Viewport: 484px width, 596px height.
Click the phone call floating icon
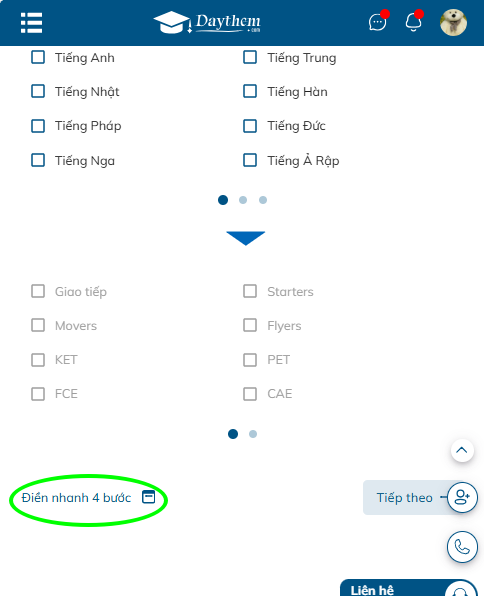click(x=462, y=547)
